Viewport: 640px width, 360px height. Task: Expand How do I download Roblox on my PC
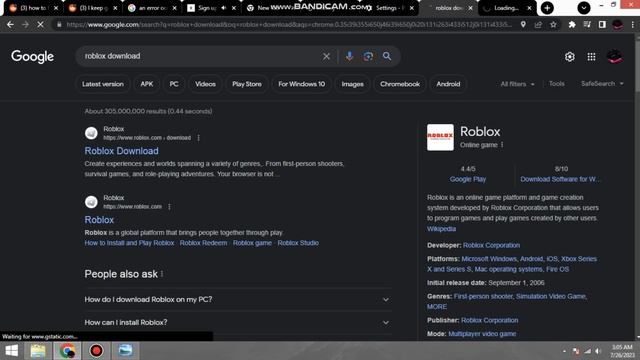click(x=237, y=300)
